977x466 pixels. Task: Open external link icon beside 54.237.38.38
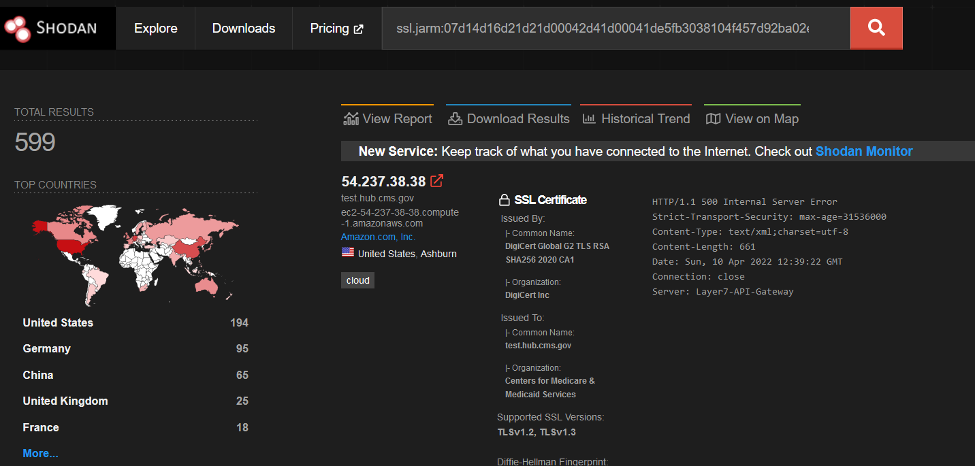pos(437,181)
